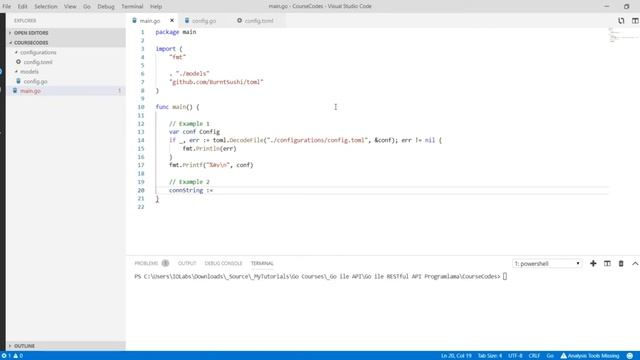Click the UTF-8 encoding status item
The height and width of the screenshot is (360, 640).
click(515, 356)
